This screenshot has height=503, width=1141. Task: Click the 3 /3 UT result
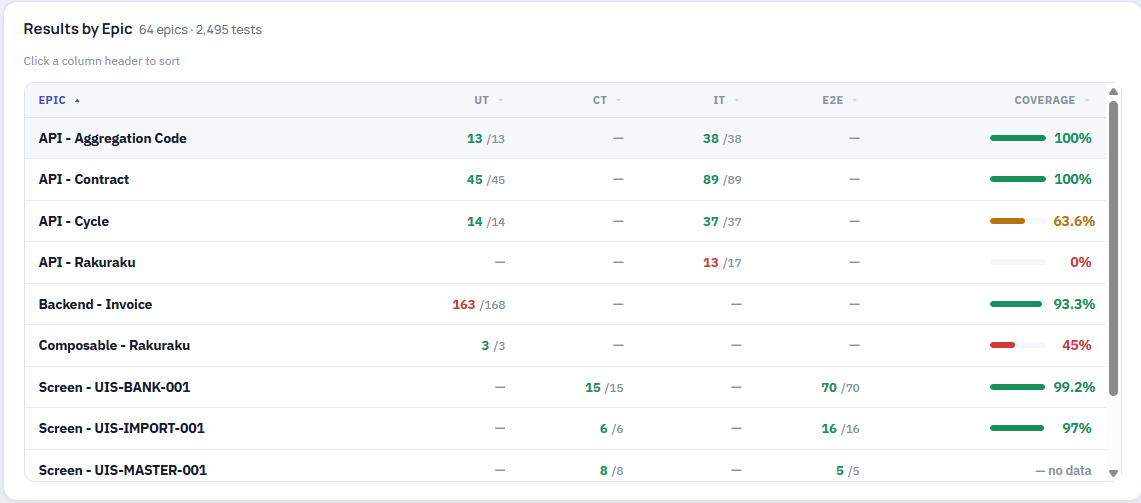click(x=493, y=346)
